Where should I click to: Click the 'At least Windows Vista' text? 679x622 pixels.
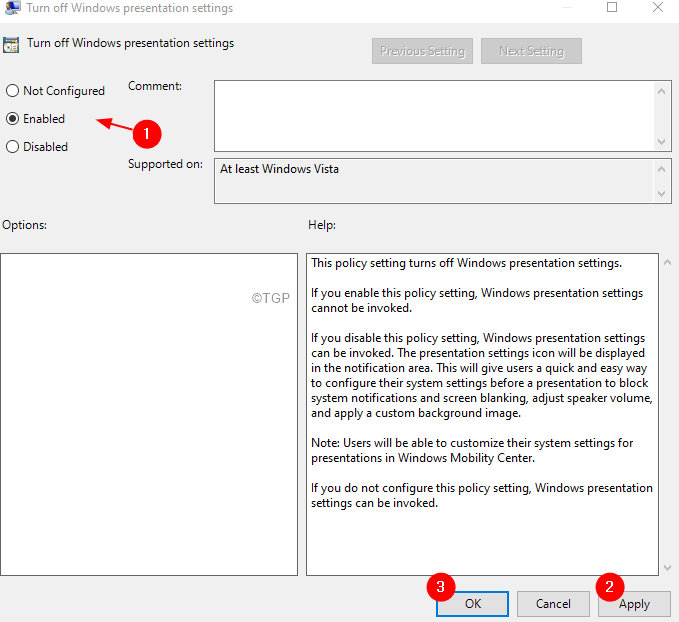point(279,169)
